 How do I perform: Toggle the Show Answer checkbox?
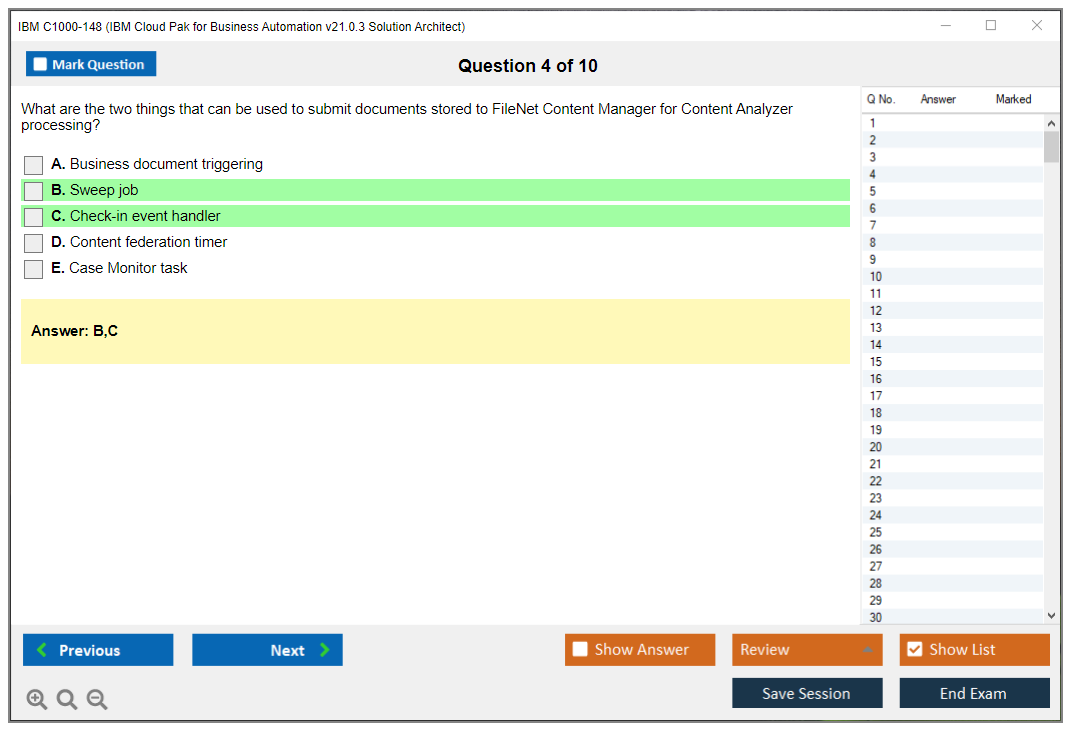tap(581, 650)
